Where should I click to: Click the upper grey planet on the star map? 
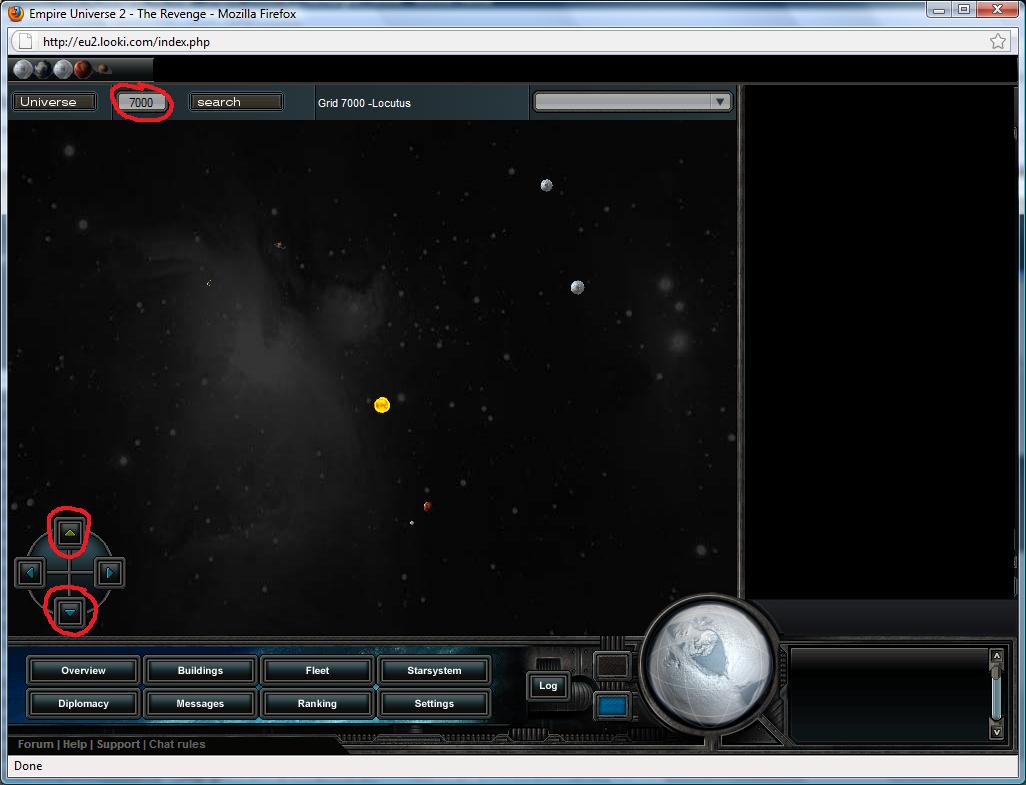click(546, 185)
